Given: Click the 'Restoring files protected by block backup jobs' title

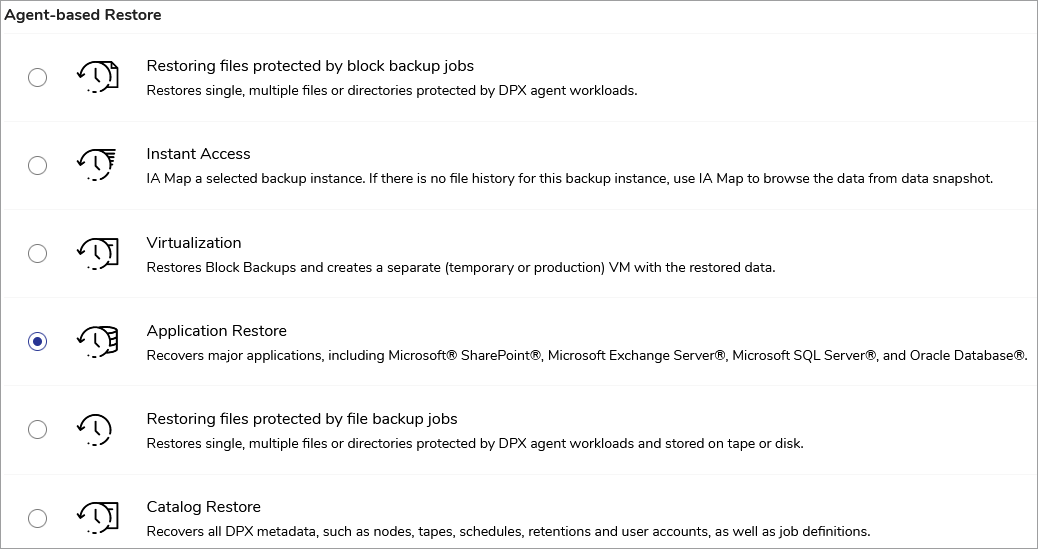Looking at the screenshot, I should click(x=310, y=66).
